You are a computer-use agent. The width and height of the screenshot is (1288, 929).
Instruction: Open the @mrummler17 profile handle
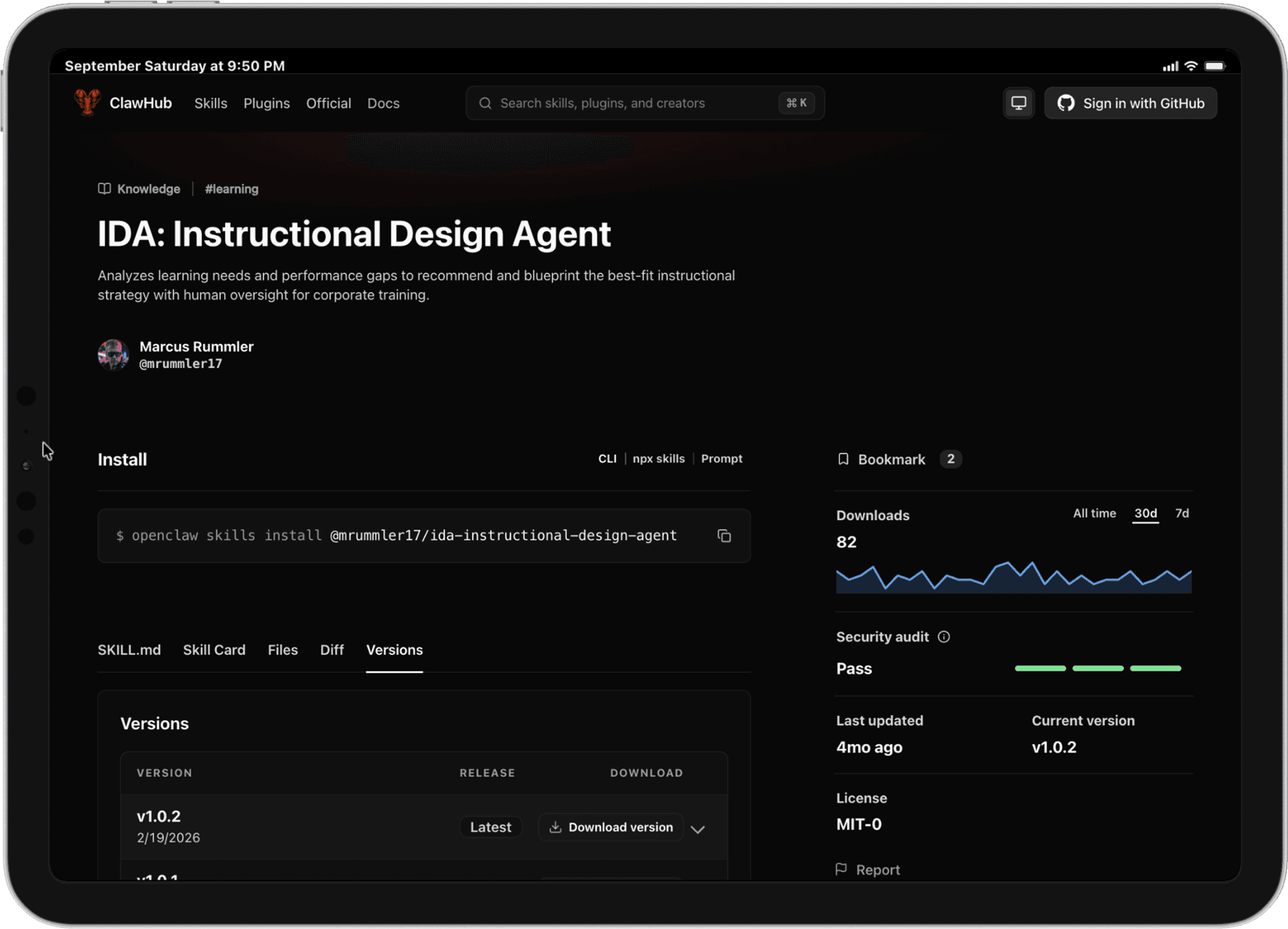tap(181, 364)
